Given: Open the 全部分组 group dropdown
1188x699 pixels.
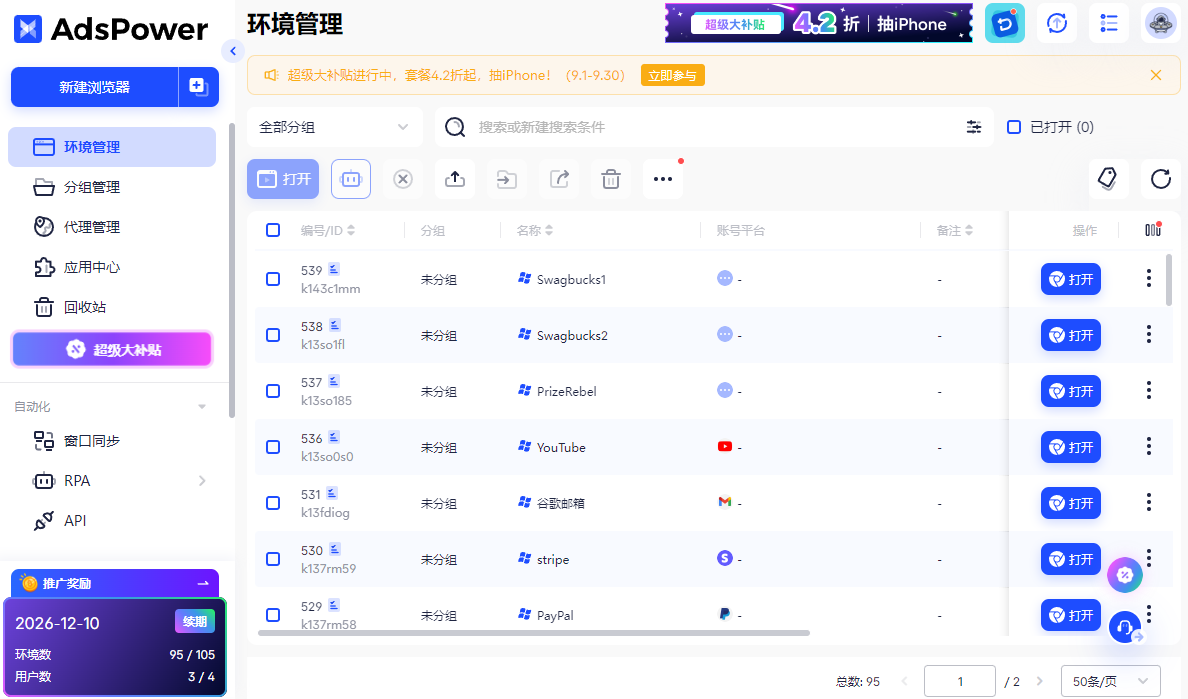Looking at the screenshot, I should tap(335, 127).
